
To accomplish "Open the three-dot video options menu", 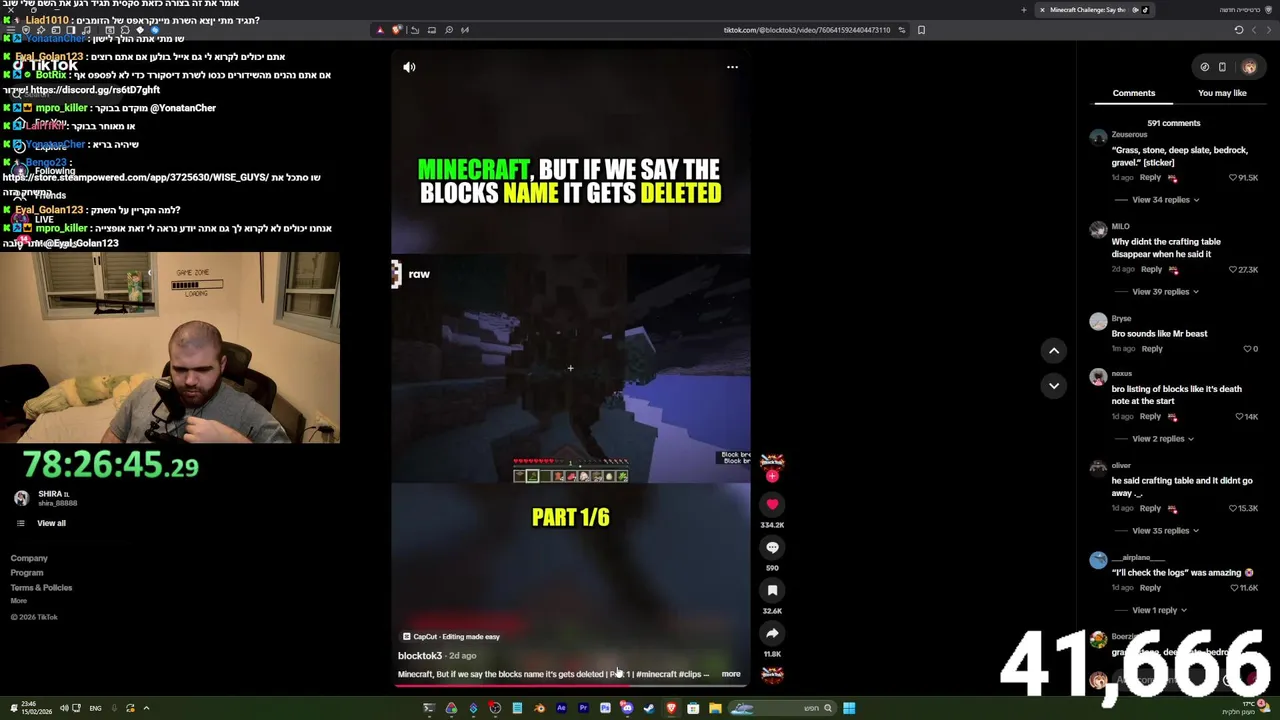I will click(732, 67).
